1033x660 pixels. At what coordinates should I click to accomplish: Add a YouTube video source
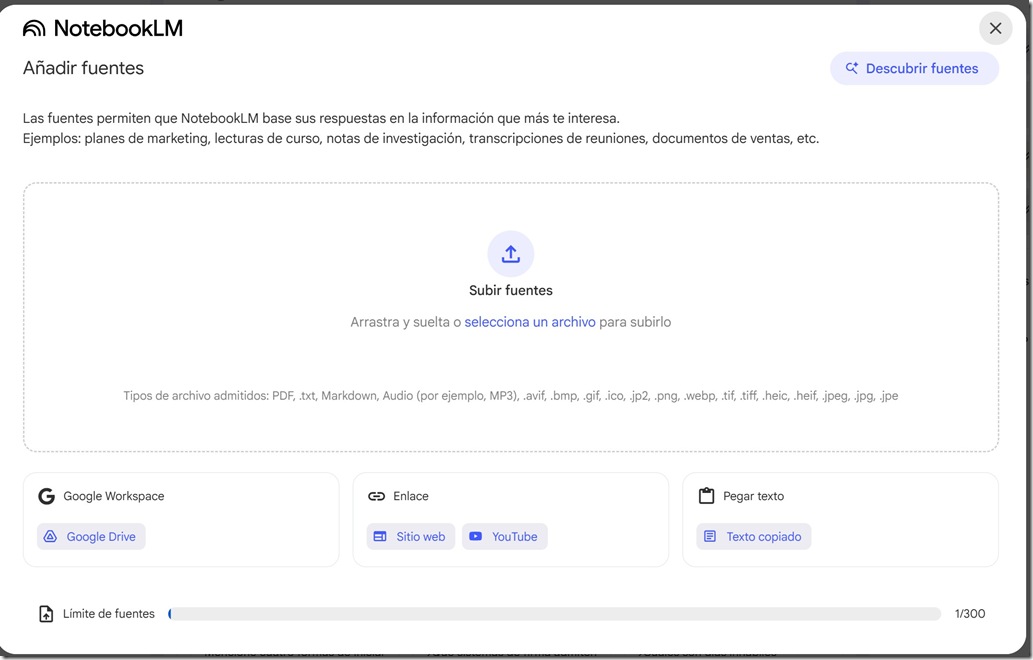click(505, 536)
